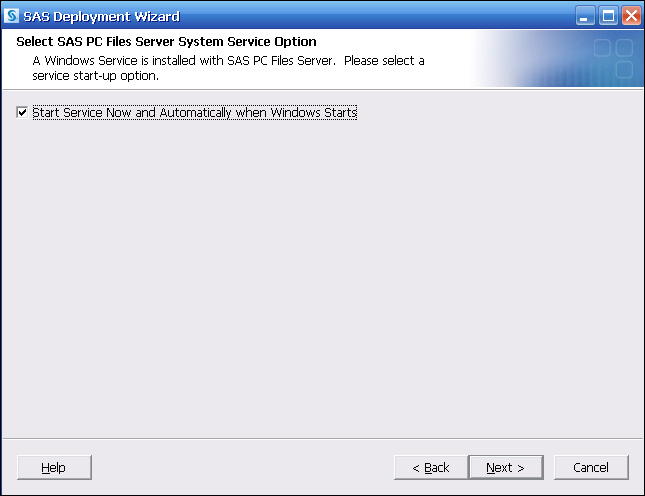Viewport: 645px width, 496px height.
Task: Maximize the SAS Deployment Wizard window
Action: [608, 16]
